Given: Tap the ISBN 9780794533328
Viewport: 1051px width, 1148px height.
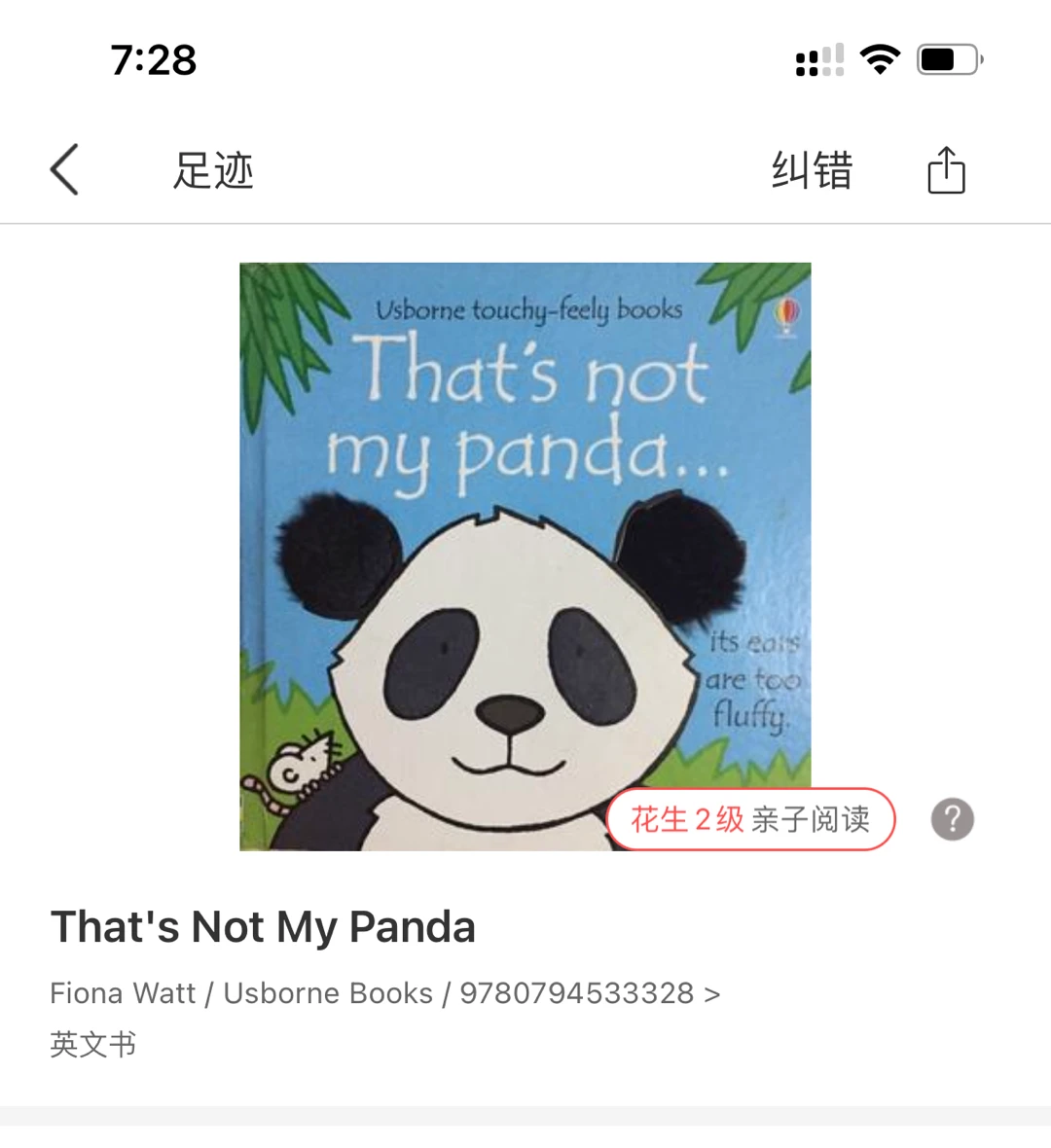Looking at the screenshot, I should (576, 993).
